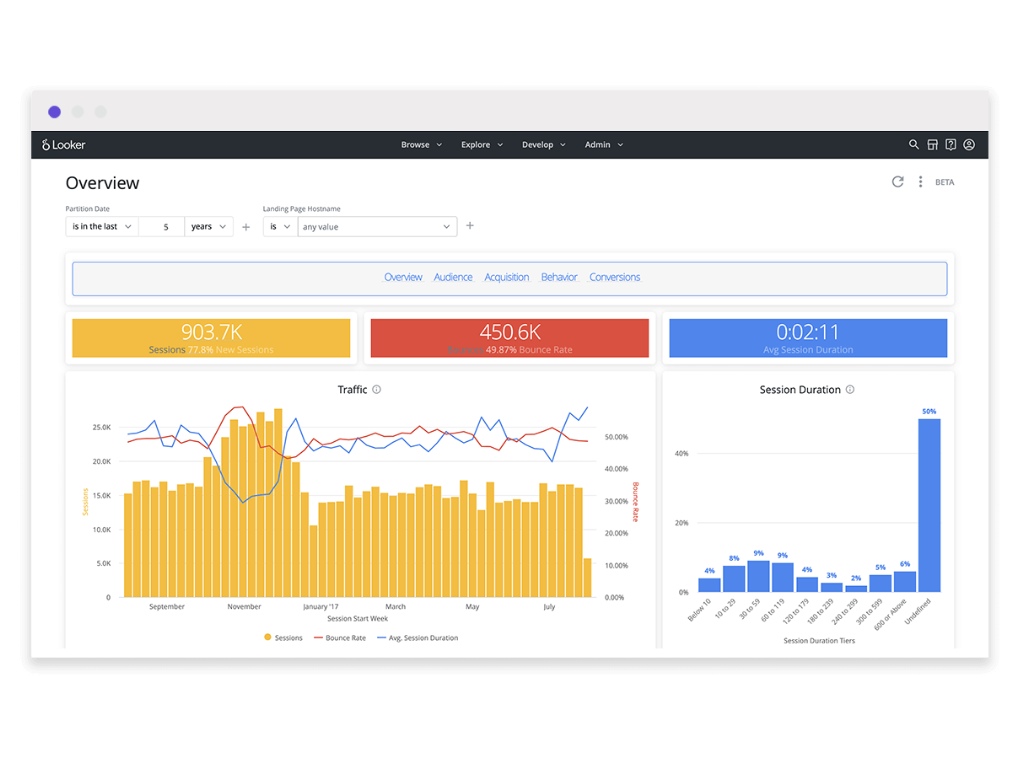The height and width of the screenshot is (768, 1024).
Task: Click the marketplace icon in the top bar
Action: (931, 144)
